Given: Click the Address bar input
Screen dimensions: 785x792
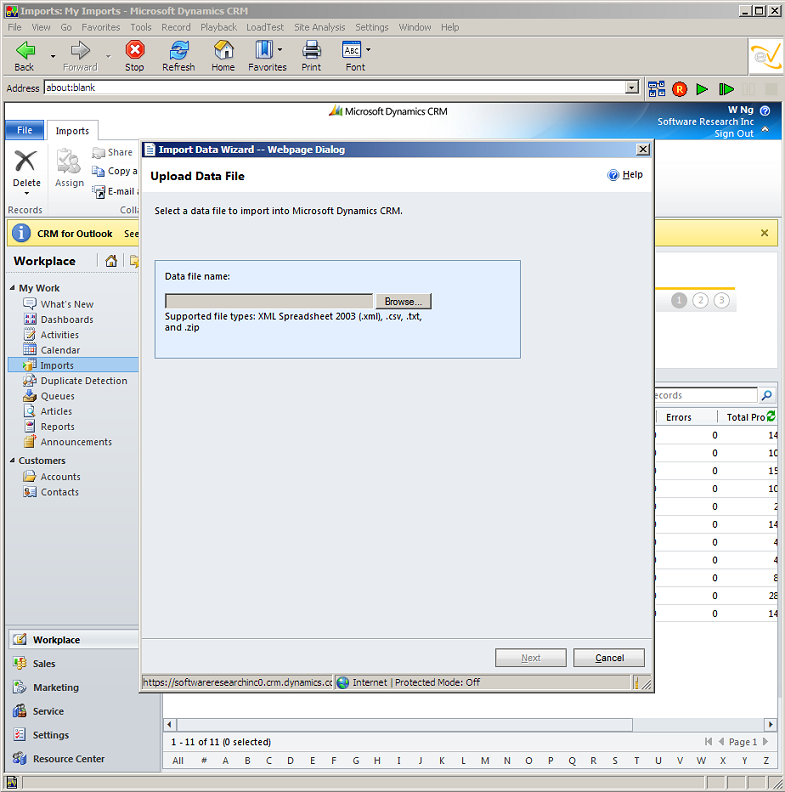Looking at the screenshot, I should pos(335,87).
